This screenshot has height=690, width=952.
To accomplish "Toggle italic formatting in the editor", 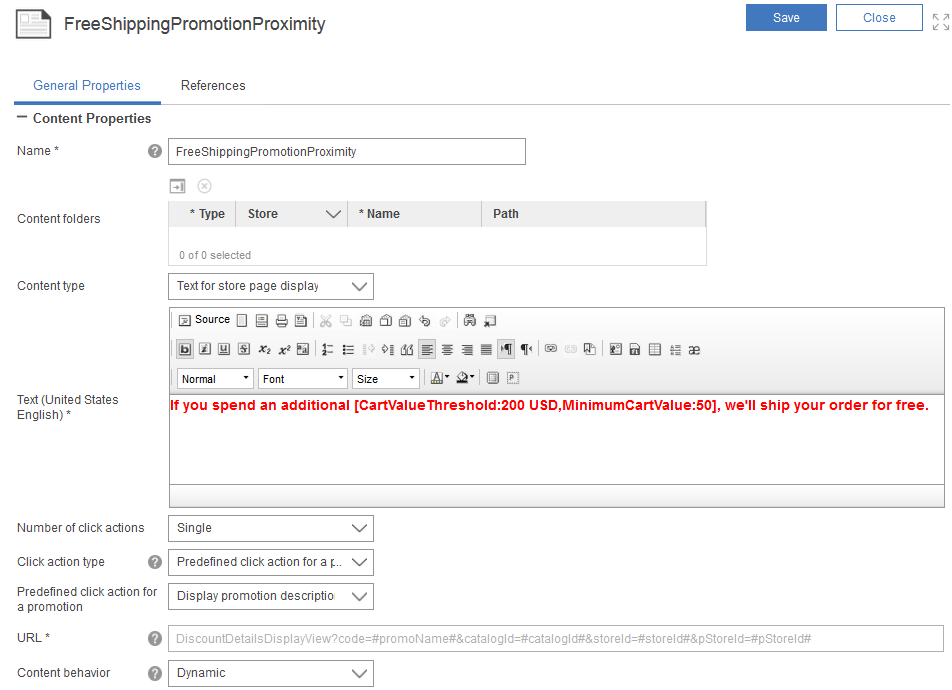I will coord(204,349).
